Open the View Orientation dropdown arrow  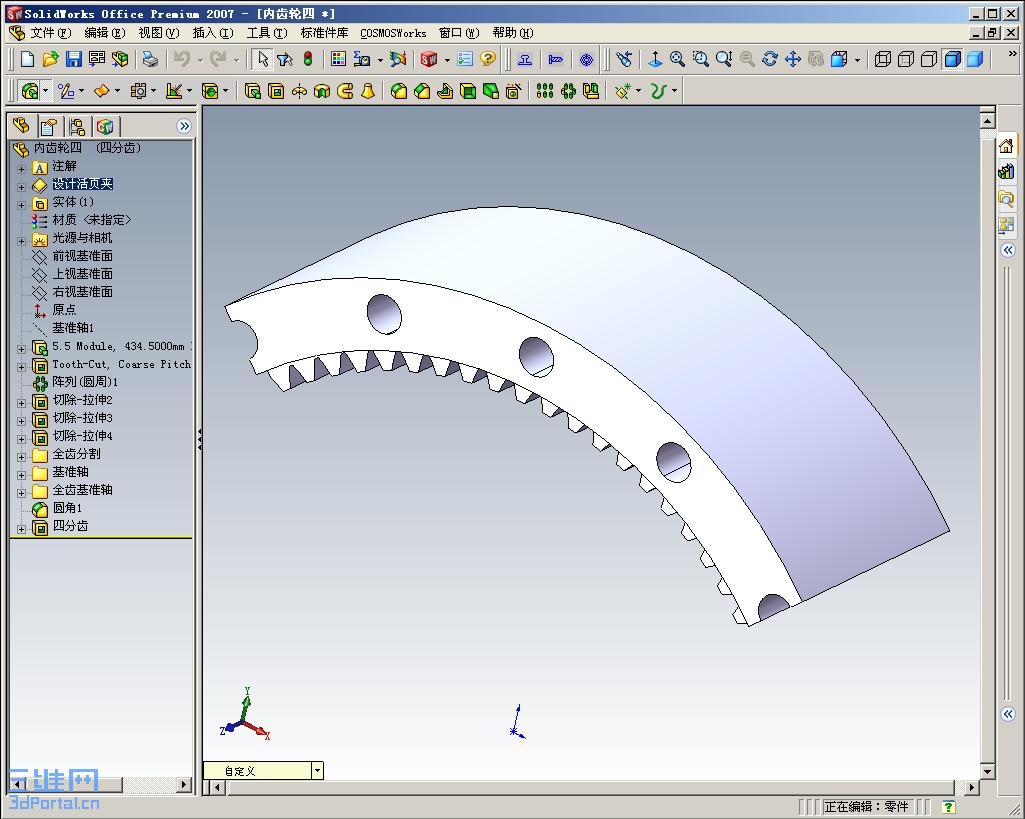857,60
